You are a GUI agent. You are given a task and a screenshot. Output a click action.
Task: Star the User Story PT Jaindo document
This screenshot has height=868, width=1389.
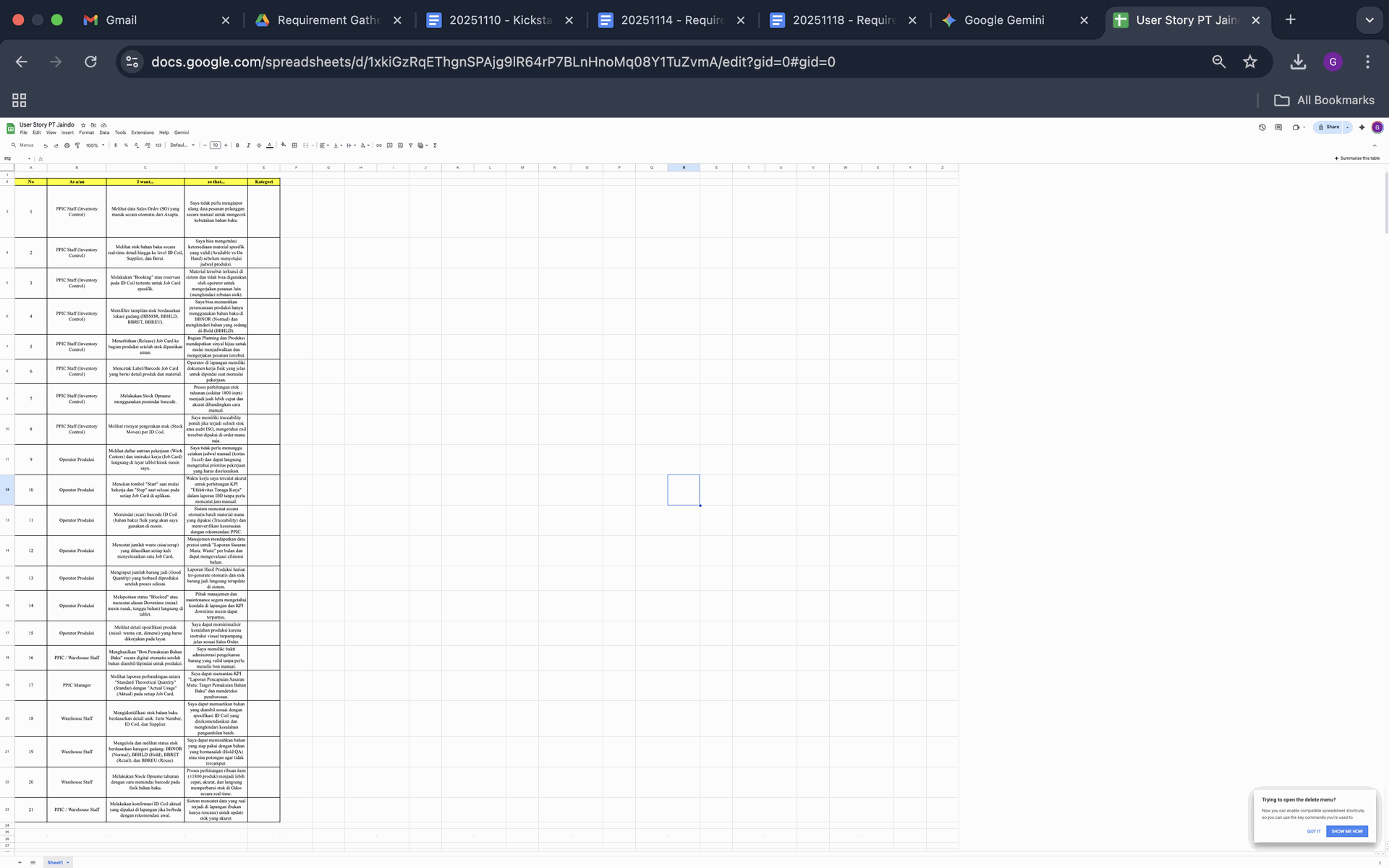pyautogui.click(x=83, y=125)
